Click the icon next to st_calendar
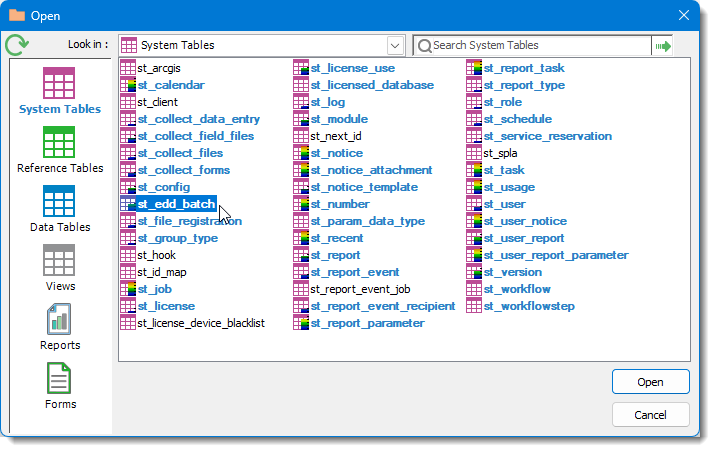This screenshot has height=452, width=715. pyautogui.click(x=128, y=85)
